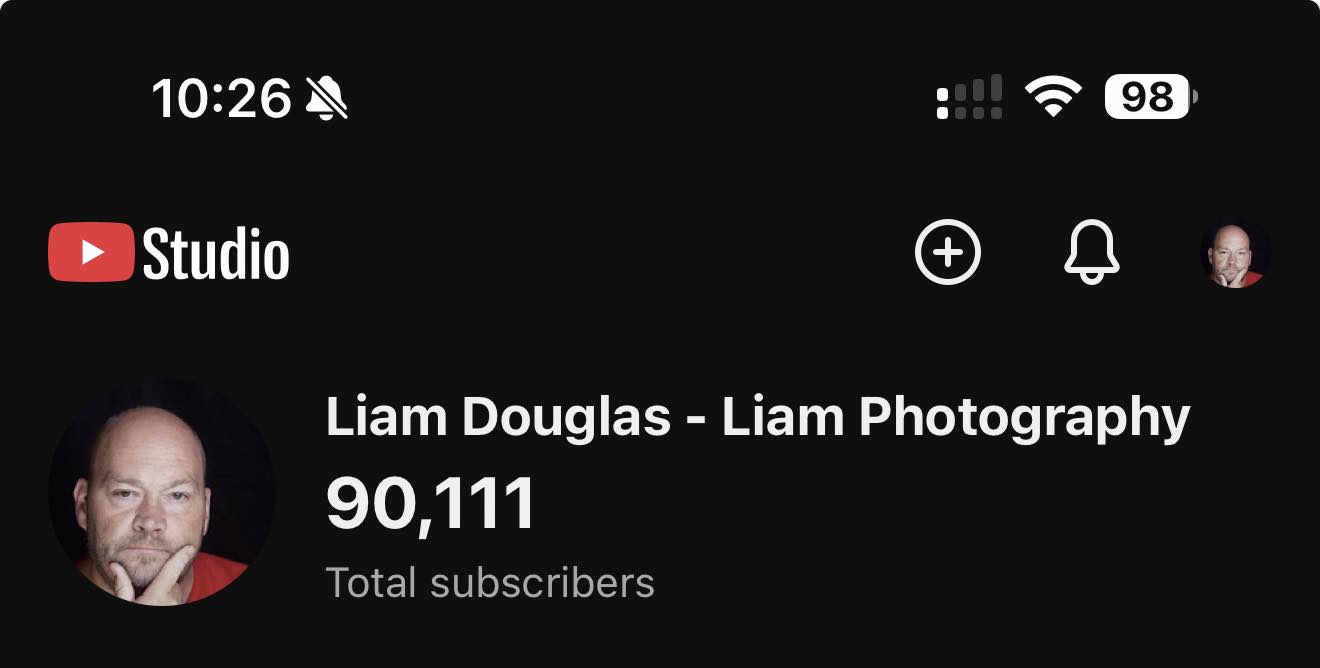The image size is (1320, 668).
Task: Tap the "Liam Photography" part of the channel name
Action: click(x=956, y=419)
